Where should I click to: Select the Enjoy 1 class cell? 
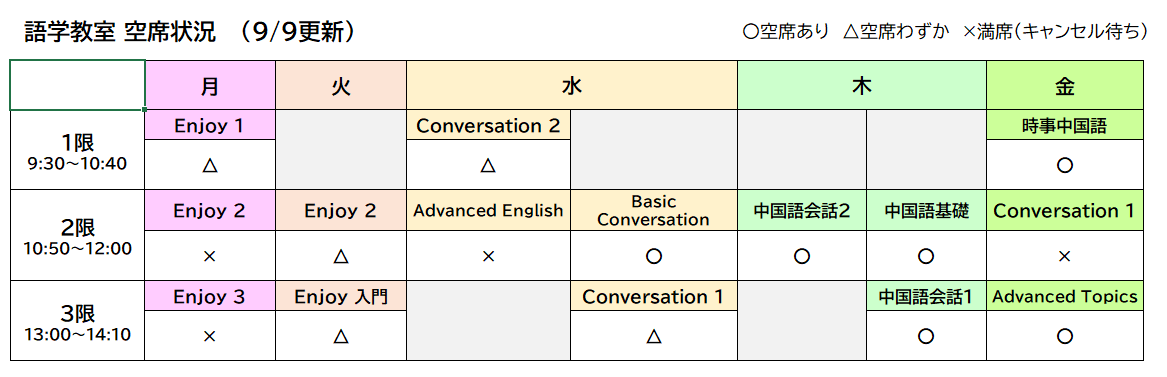210,126
